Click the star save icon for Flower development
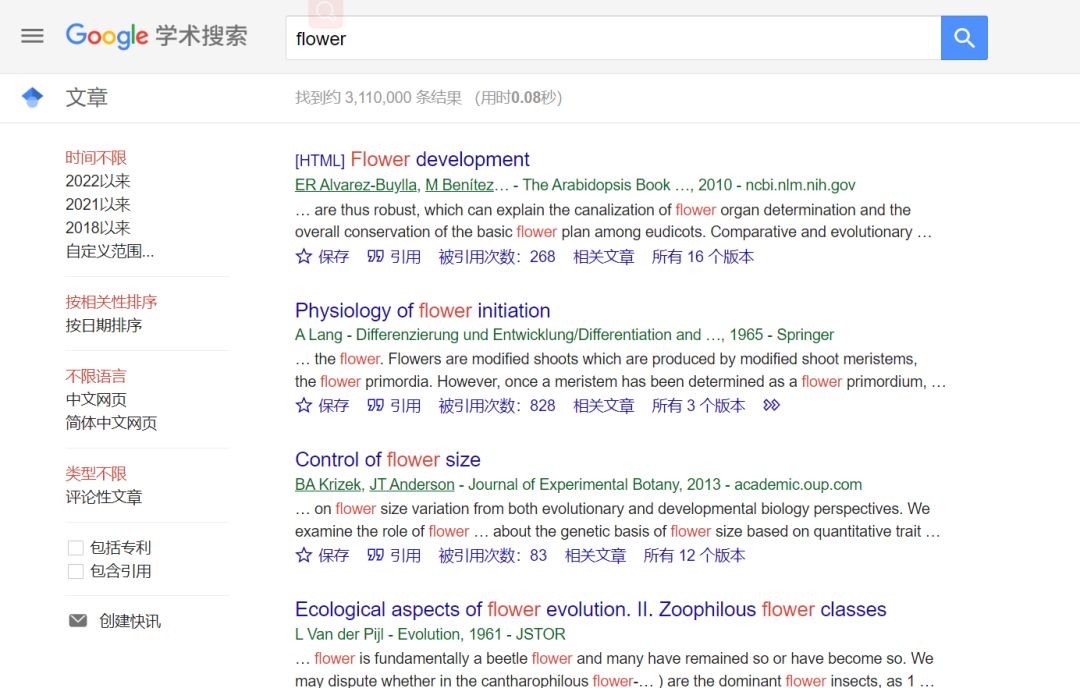1080x688 pixels. point(304,256)
